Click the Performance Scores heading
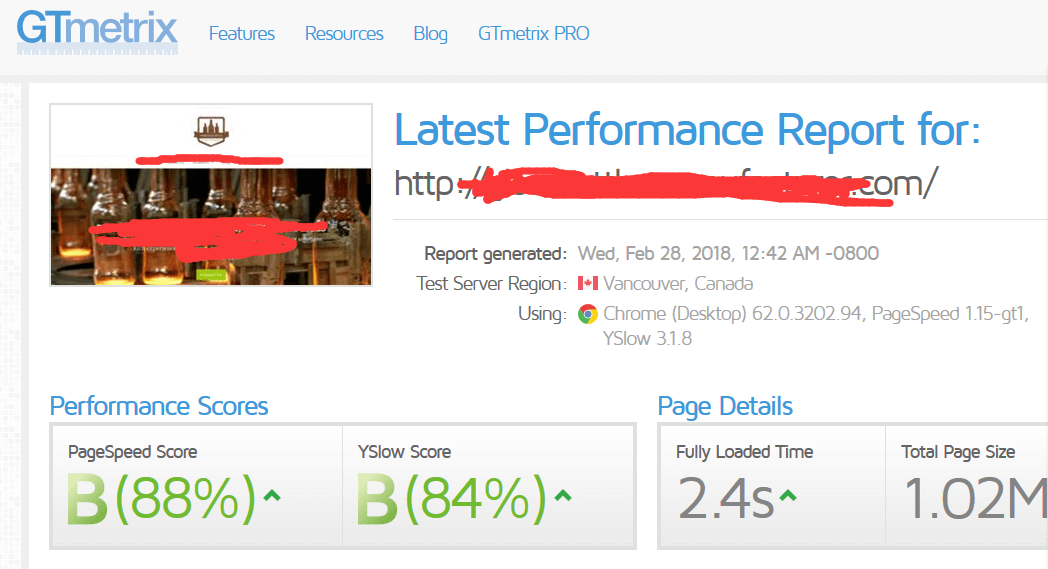Screen dimensions: 1048x569 pos(159,406)
